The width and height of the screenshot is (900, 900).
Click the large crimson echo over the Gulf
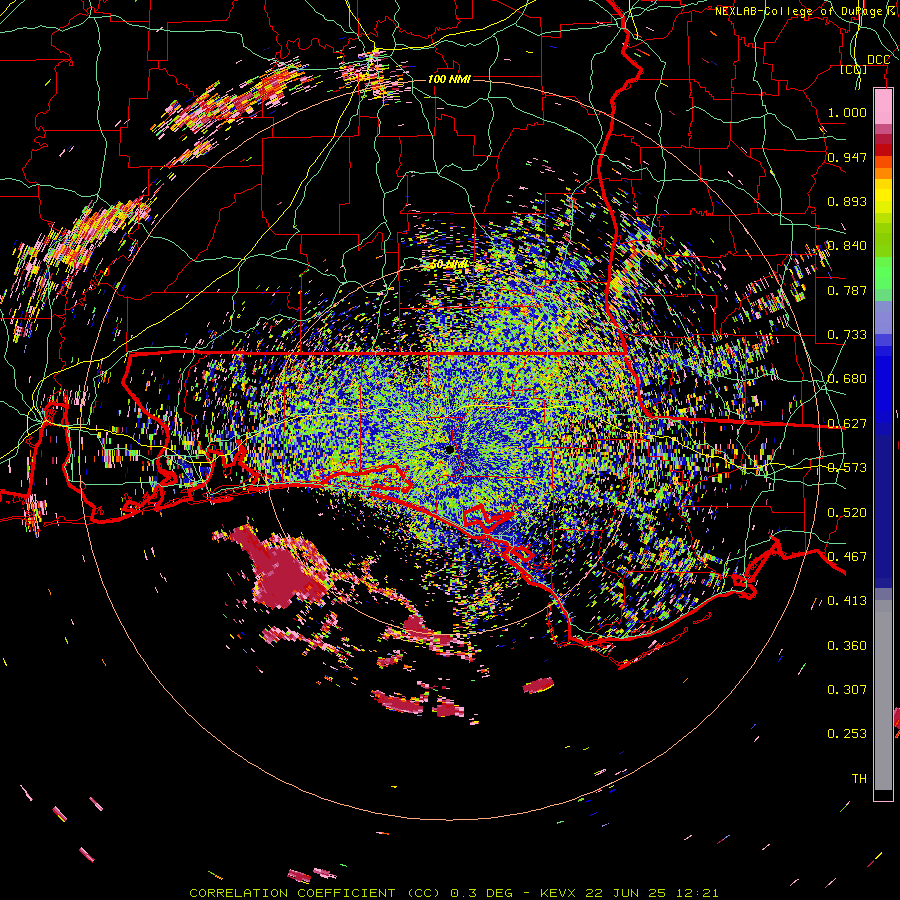(x=280, y=568)
